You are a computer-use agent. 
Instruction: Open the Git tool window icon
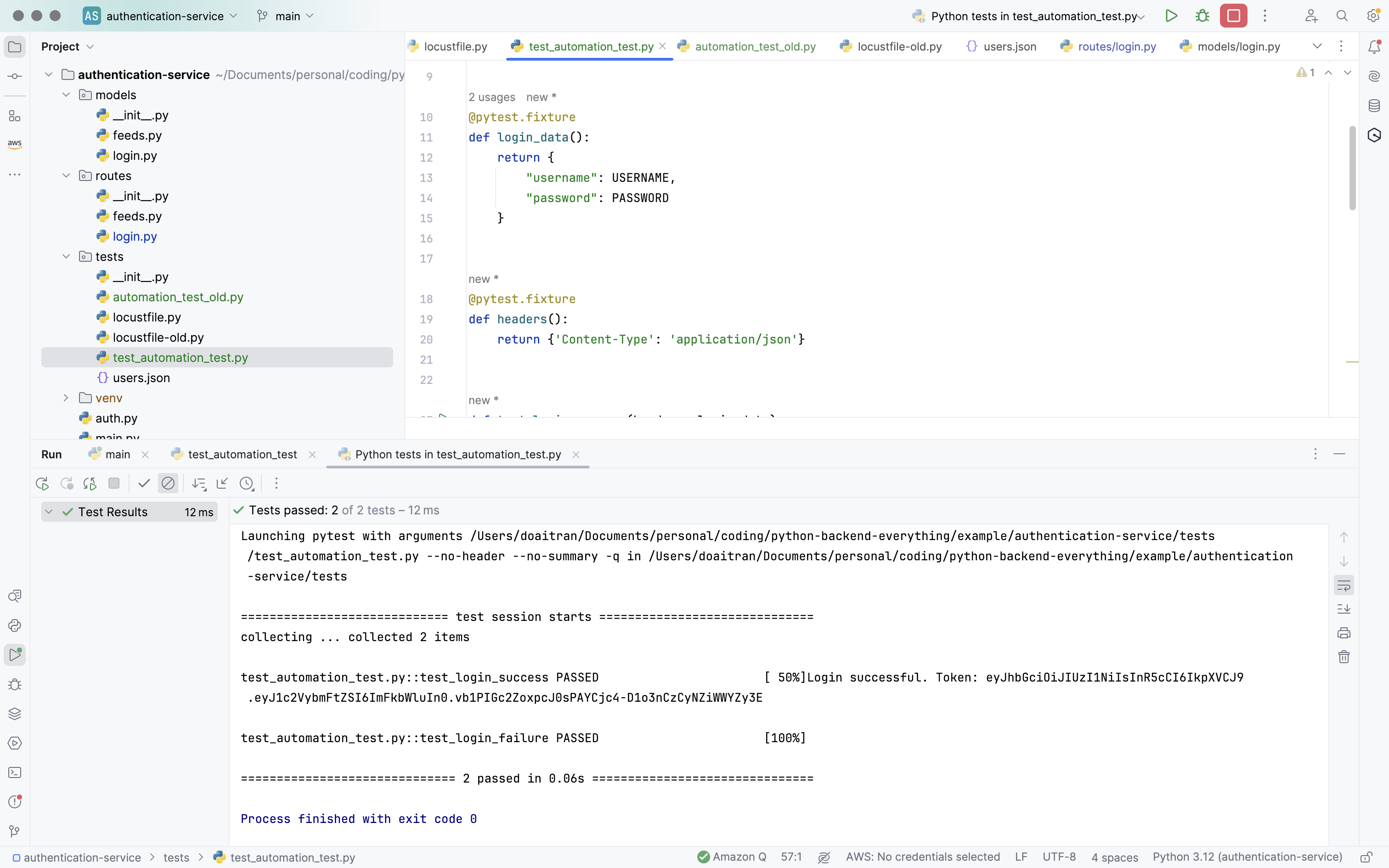point(15,831)
